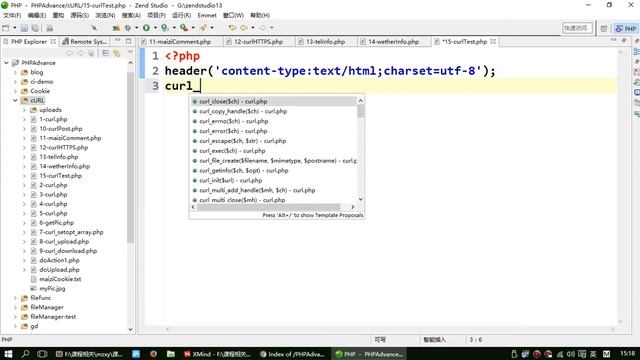Select maiziCookie.txt file
The height and width of the screenshot is (360, 640).
point(60,279)
